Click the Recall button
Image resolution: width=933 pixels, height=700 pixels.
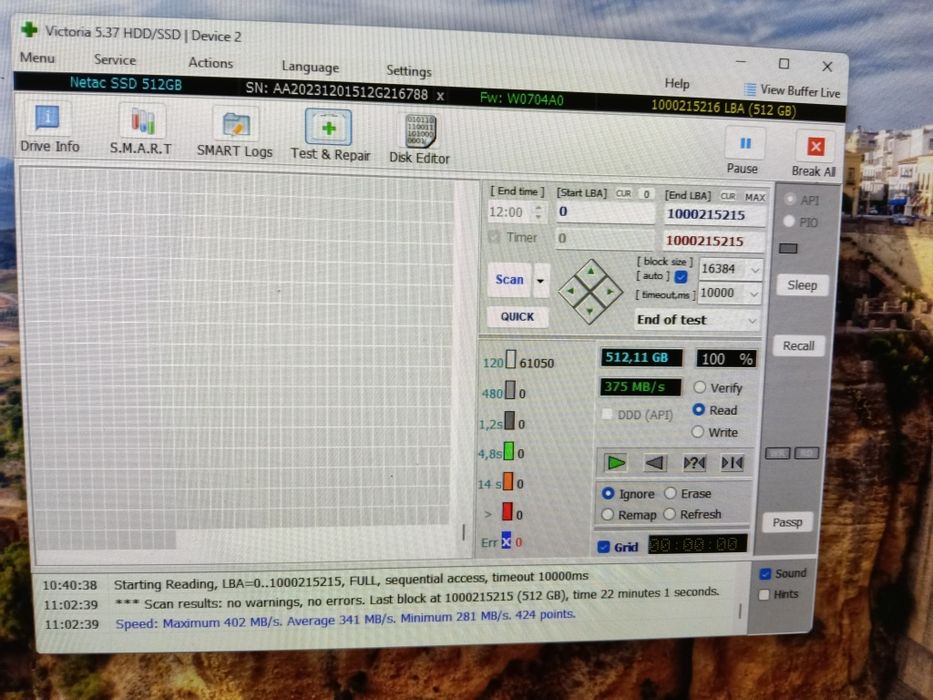click(x=798, y=346)
